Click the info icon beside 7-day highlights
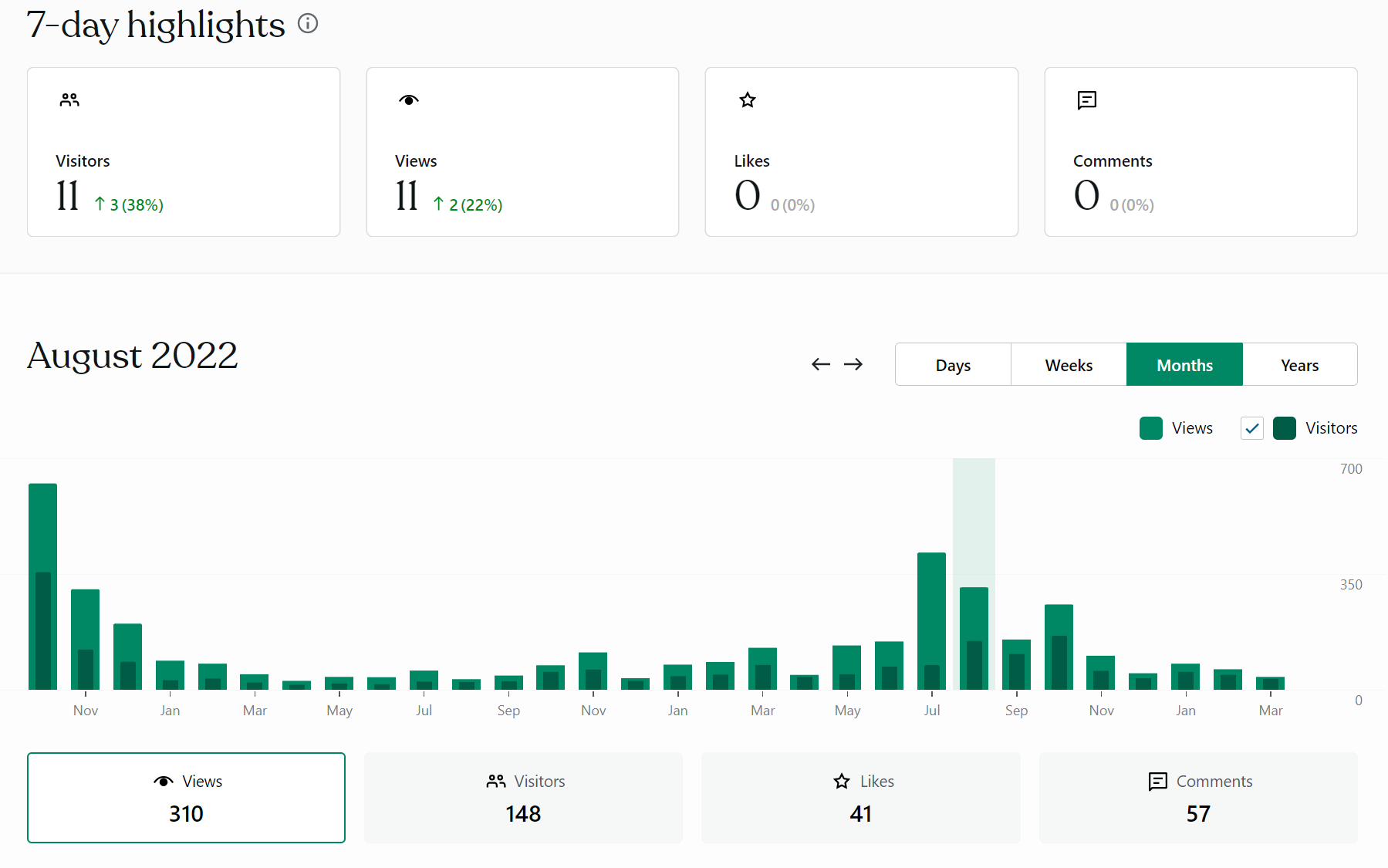Image resolution: width=1388 pixels, height=868 pixels. point(308,24)
